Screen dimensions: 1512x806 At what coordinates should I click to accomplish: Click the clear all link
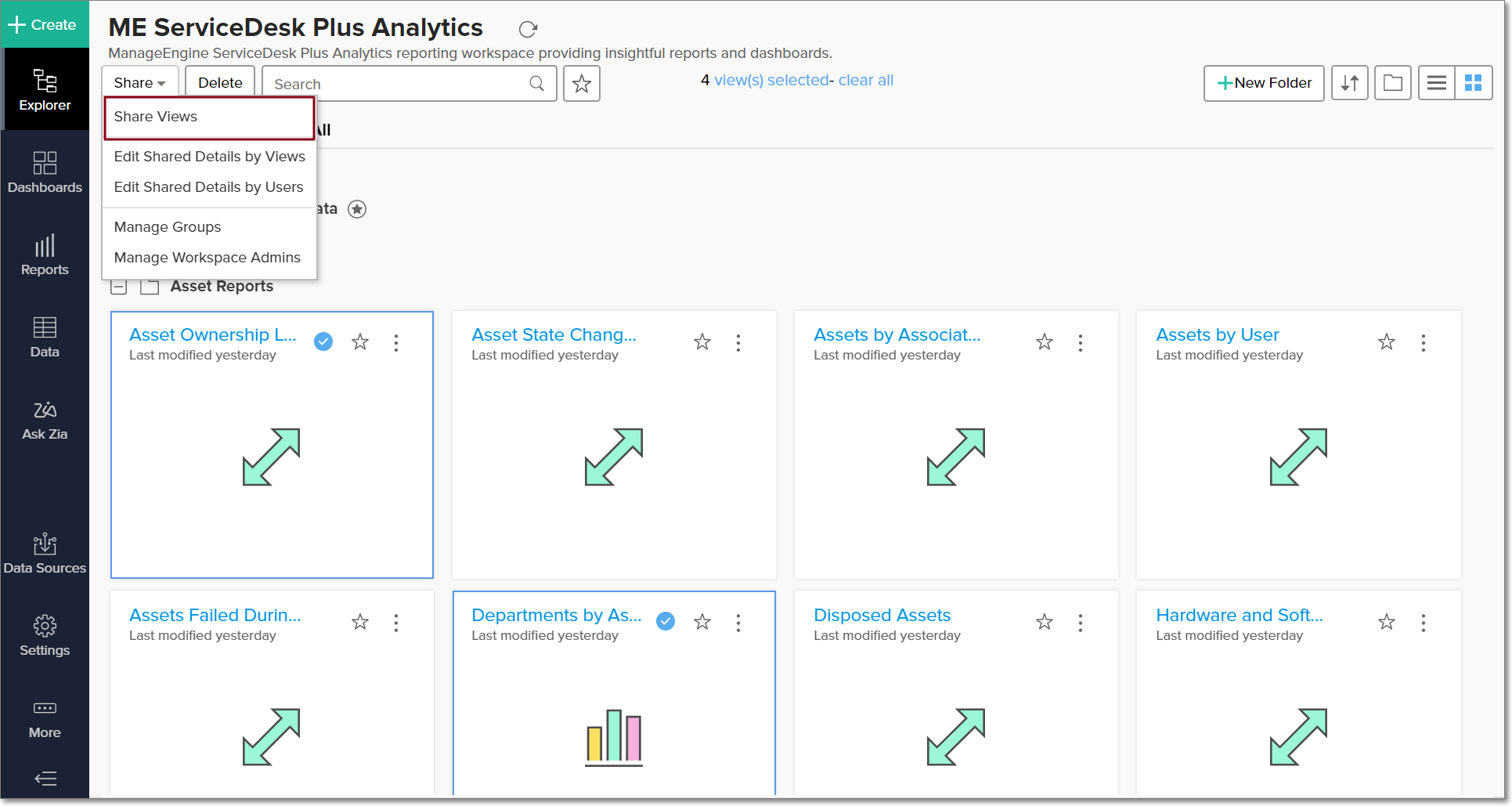click(x=865, y=80)
